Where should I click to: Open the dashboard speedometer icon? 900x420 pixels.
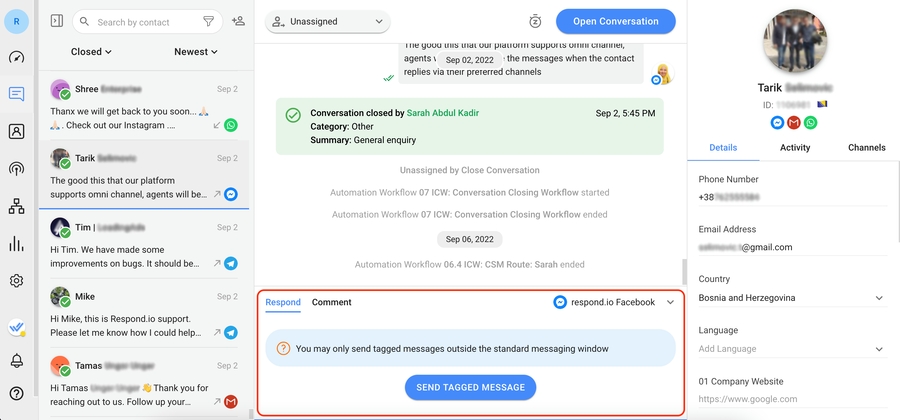pyautogui.click(x=16, y=57)
